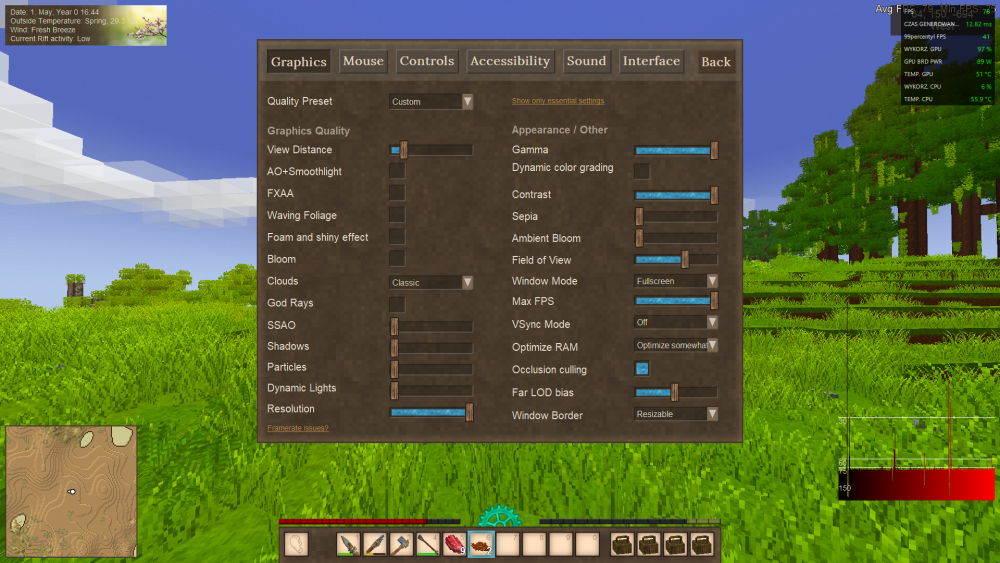Click the Field of View slider
The width and height of the screenshot is (1000, 563).
[676, 260]
